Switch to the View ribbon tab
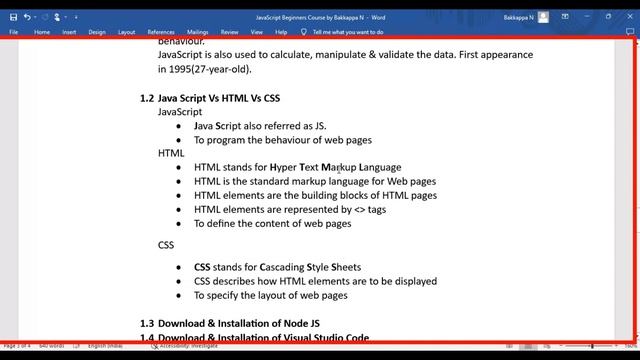Viewport: 640px width, 360px height. coord(257,32)
